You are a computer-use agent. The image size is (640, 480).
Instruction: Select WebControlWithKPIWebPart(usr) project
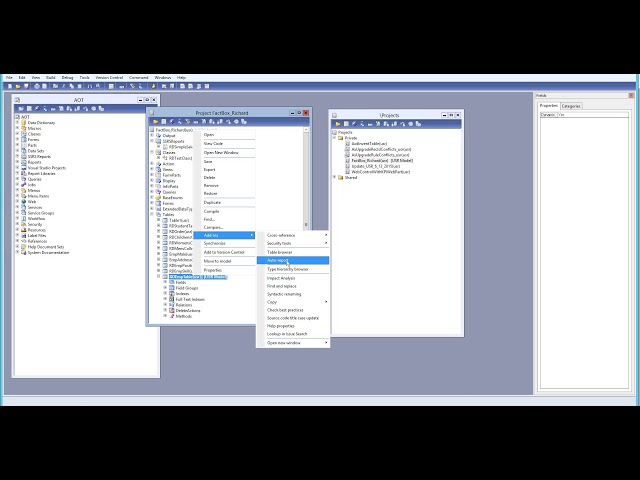(381, 172)
